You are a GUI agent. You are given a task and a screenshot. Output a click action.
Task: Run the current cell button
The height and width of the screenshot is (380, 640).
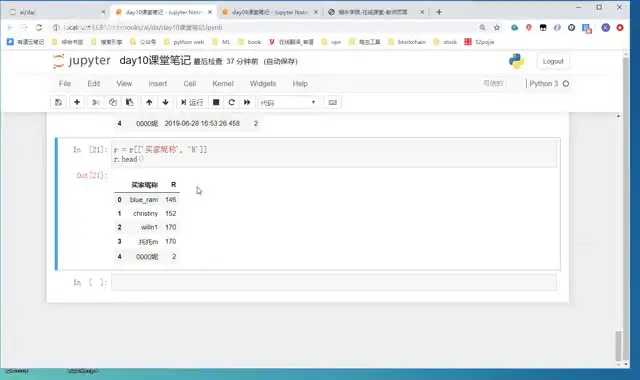tap(192, 102)
